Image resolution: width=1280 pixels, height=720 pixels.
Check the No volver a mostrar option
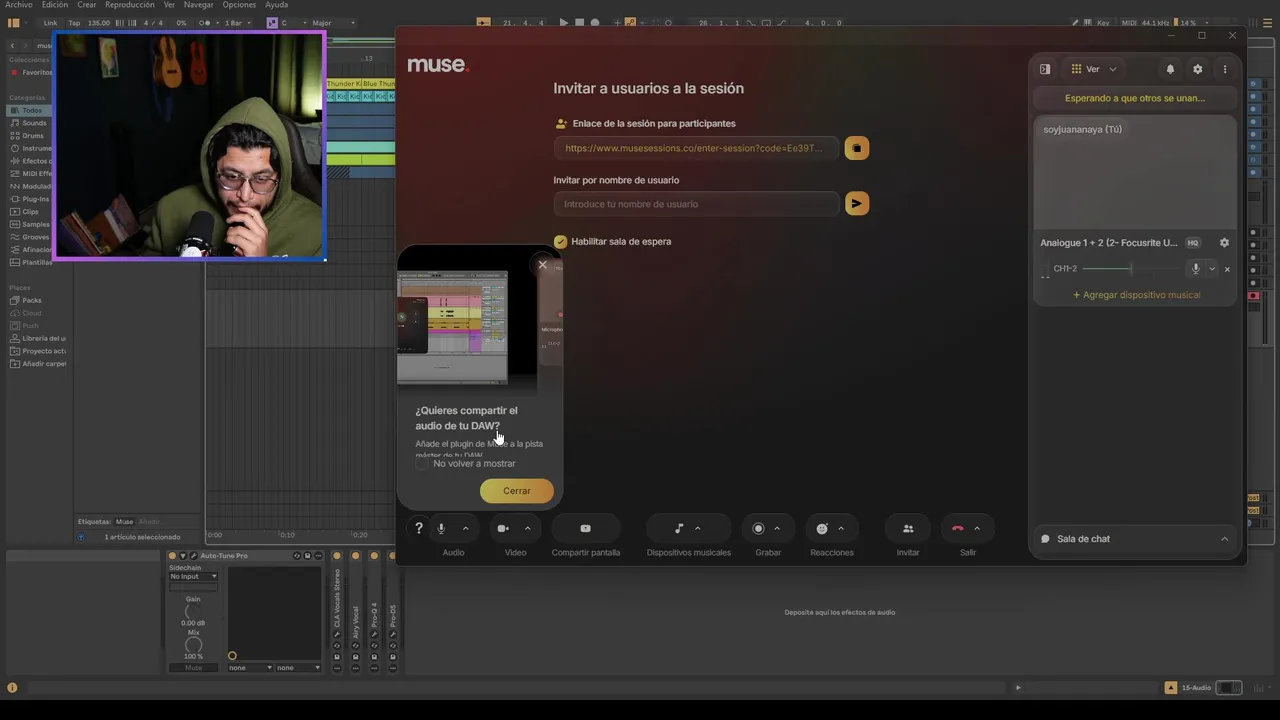pos(422,463)
